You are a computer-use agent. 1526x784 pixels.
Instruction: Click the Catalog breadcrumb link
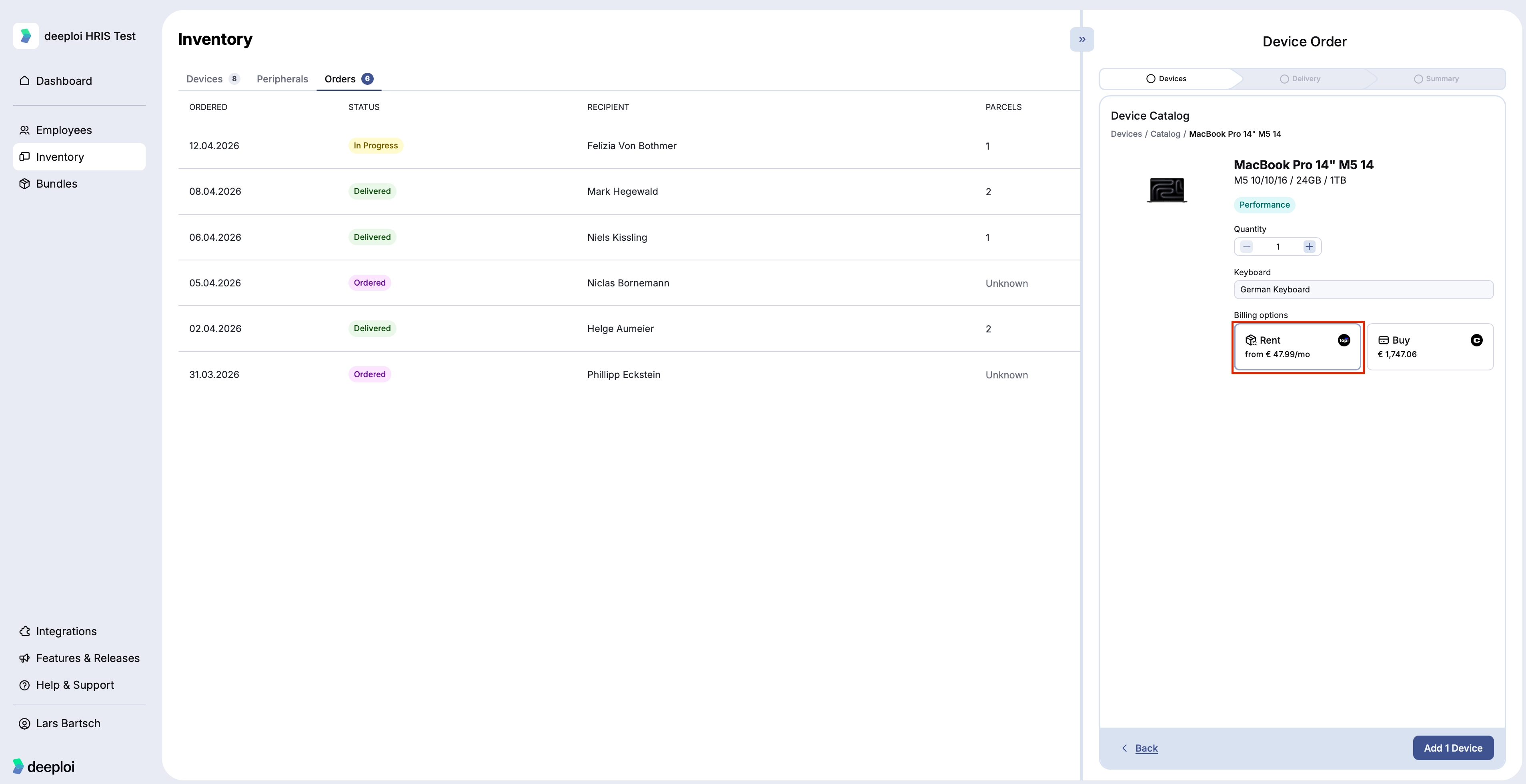click(1165, 134)
